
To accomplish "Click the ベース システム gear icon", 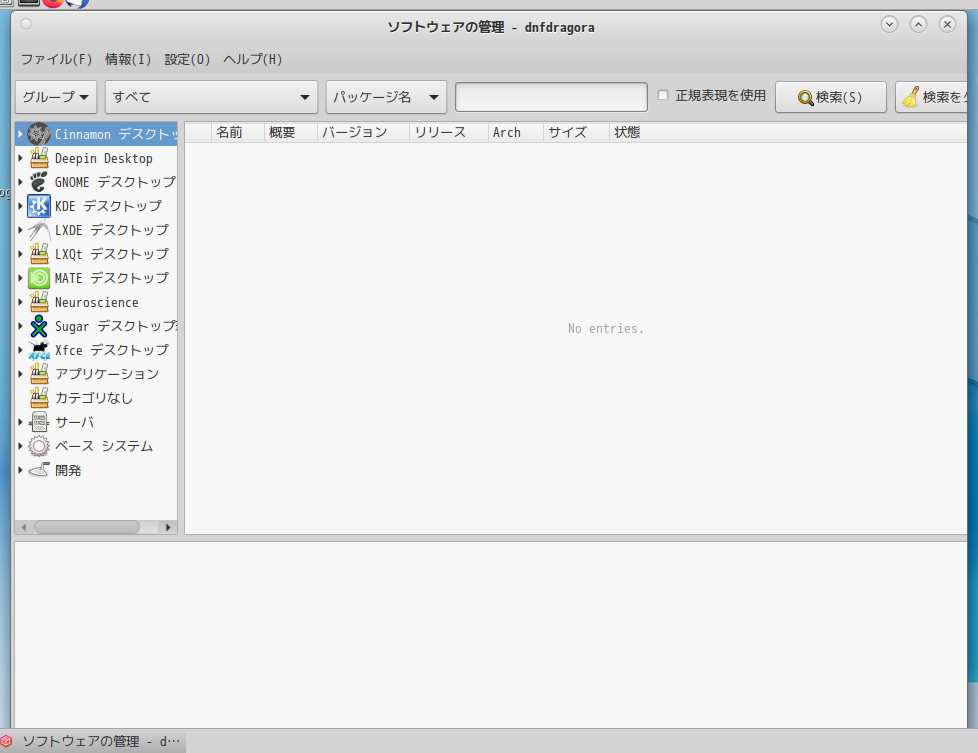I will [x=39, y=446].
